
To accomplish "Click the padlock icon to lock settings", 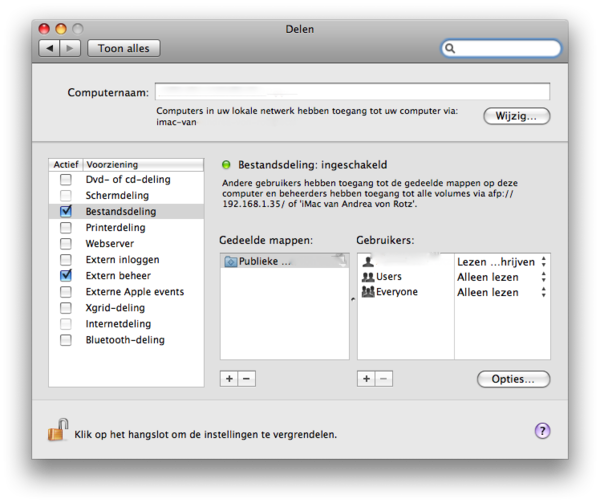I will pos(58,431).
